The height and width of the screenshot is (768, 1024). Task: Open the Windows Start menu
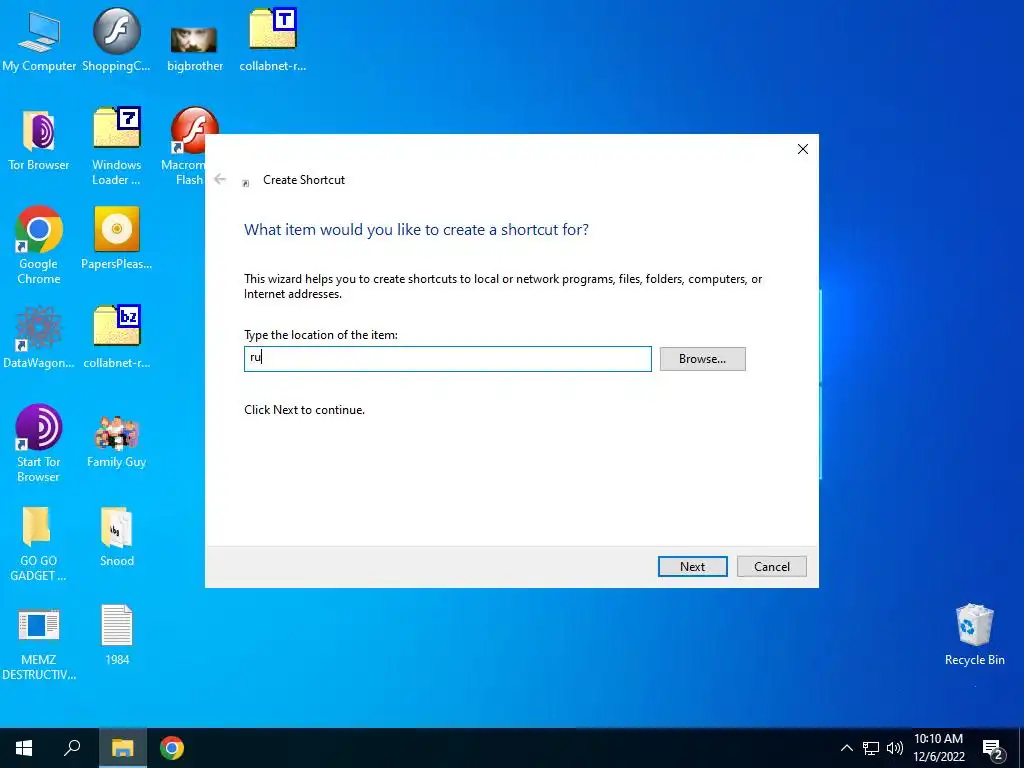24,748
